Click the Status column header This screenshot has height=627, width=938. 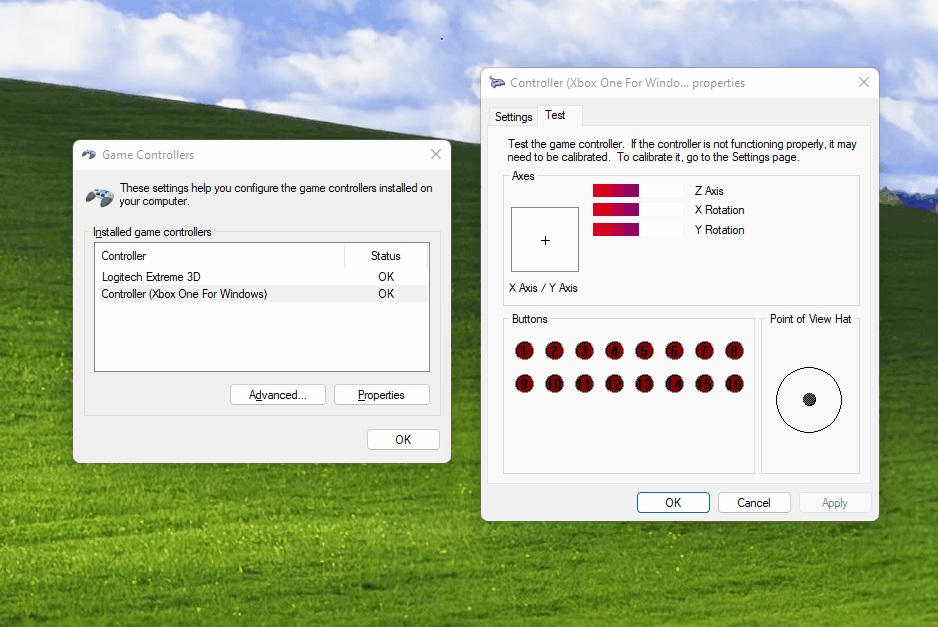tap(386, 256)
